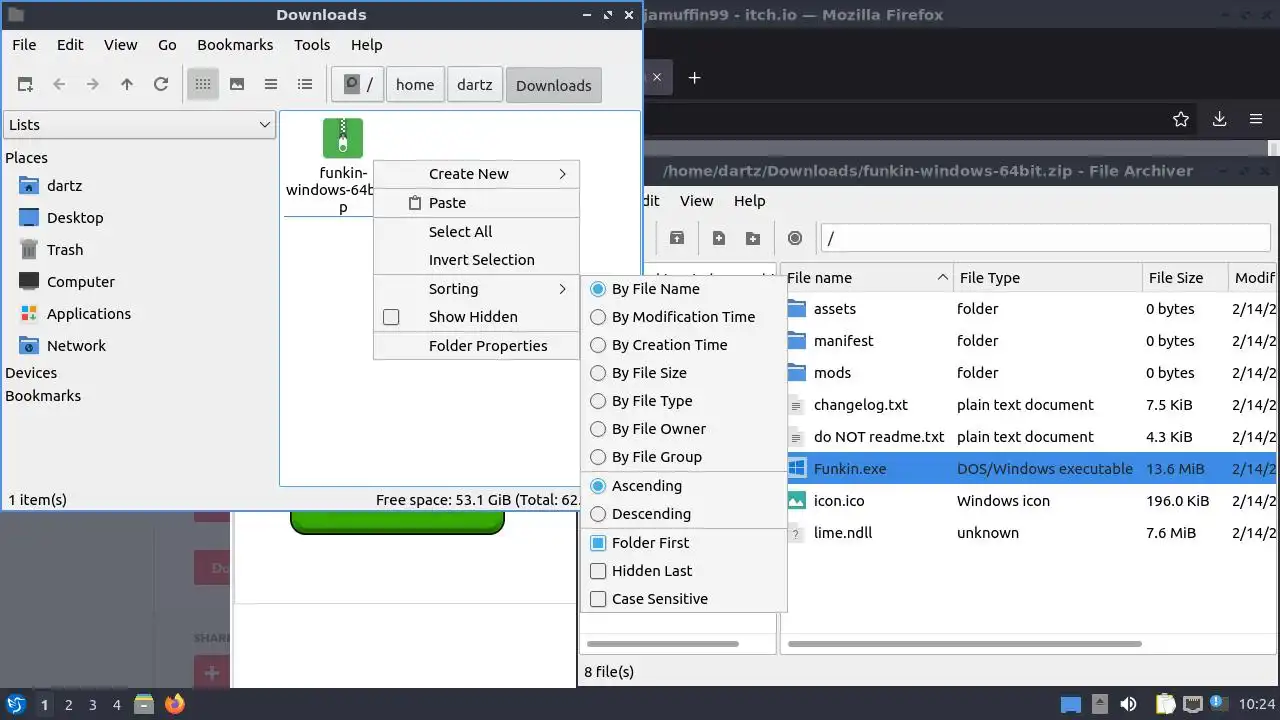Open the Help menu in File Archiver

(749, 201)
